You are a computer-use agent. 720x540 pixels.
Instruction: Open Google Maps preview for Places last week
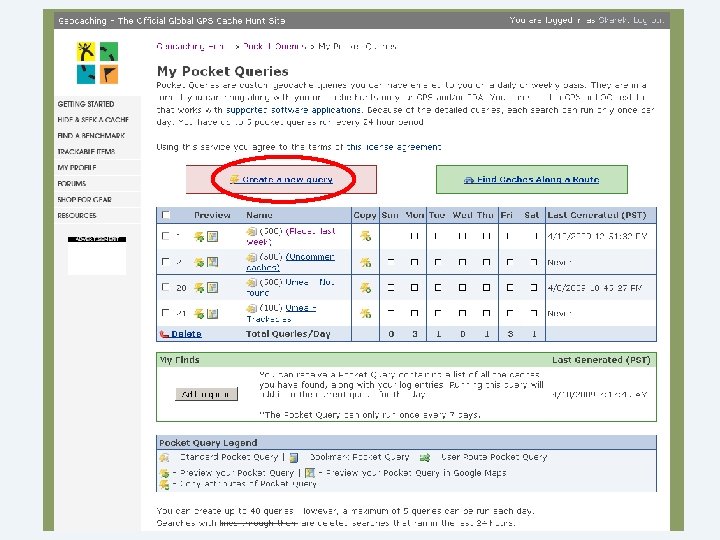click(212, 236)
